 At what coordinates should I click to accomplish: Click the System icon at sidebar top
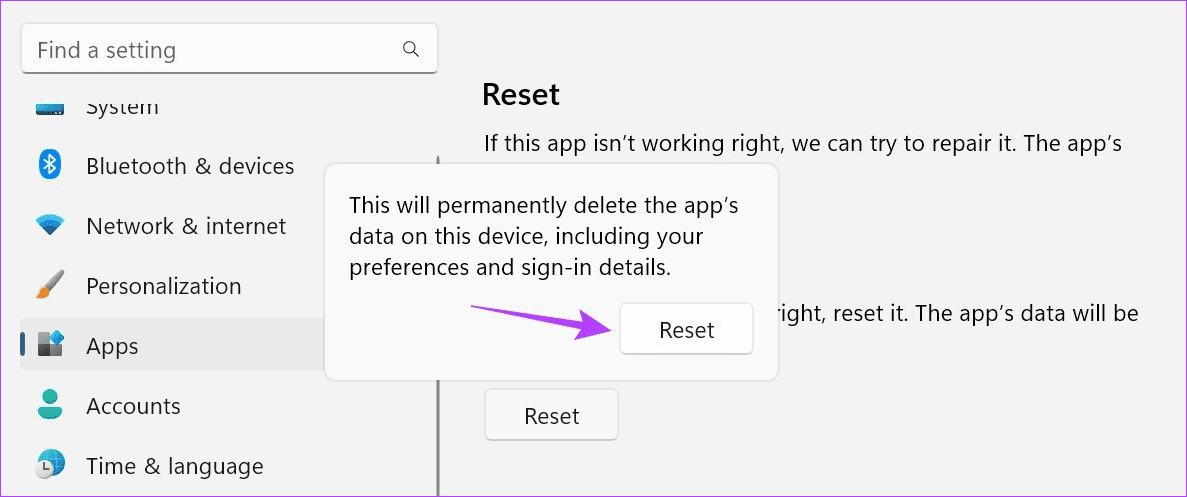coord(50,110)
